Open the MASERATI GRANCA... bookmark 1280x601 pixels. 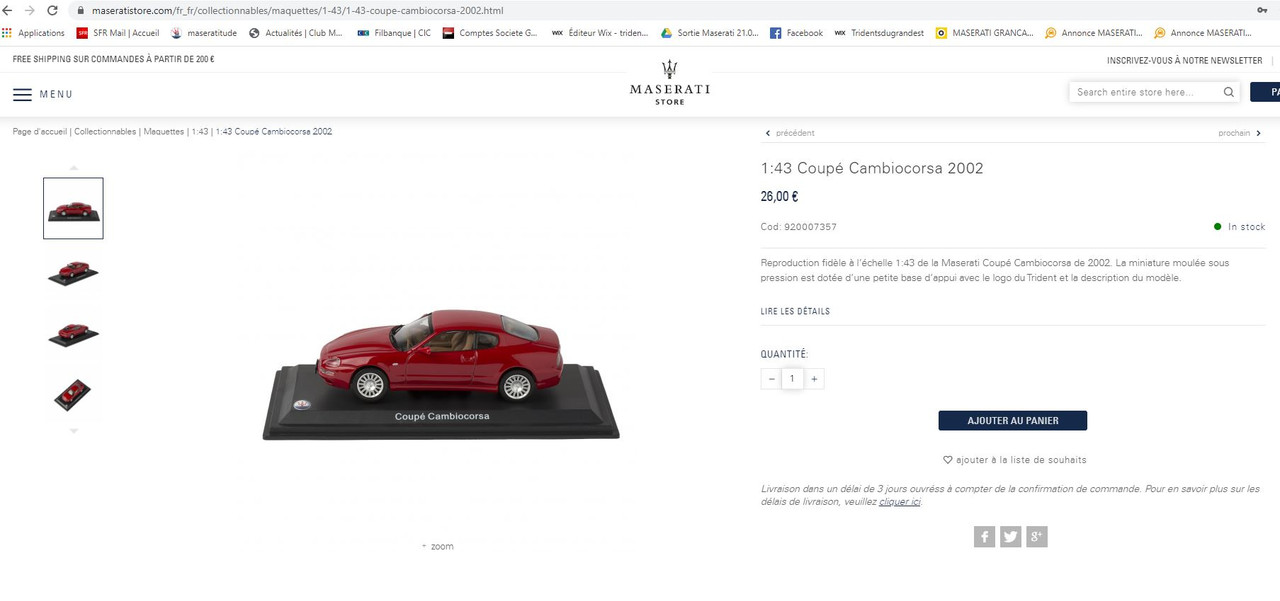click(x=984, y=33)
